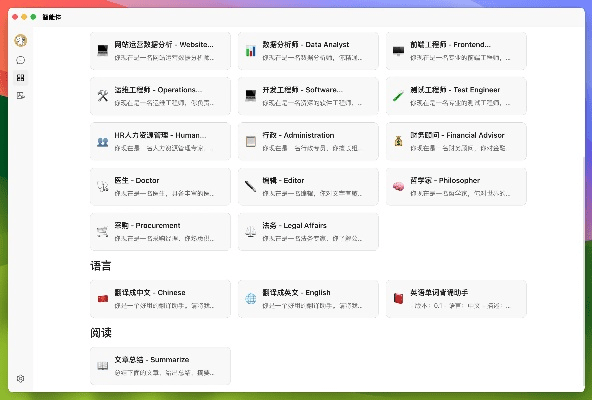The height and width of the screenshot is (400, 592).
Task: Click people icon of HR Human resources card
Action: click(103, 142)
